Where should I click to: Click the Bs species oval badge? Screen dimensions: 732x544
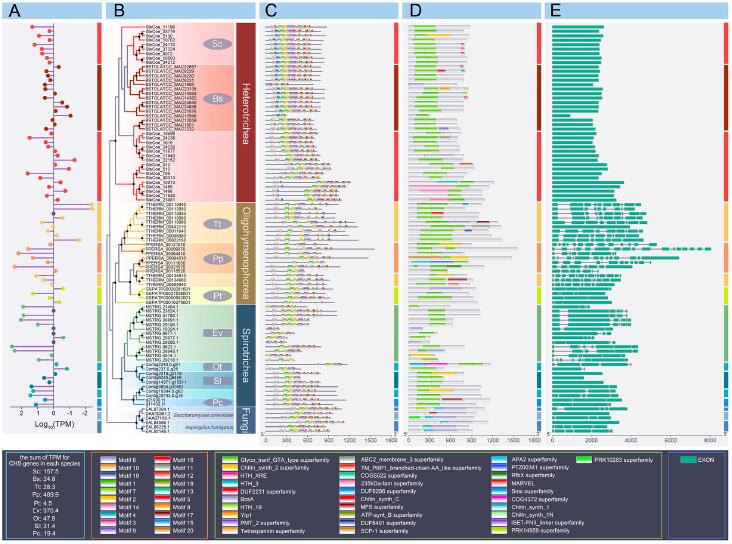(218, 99)
